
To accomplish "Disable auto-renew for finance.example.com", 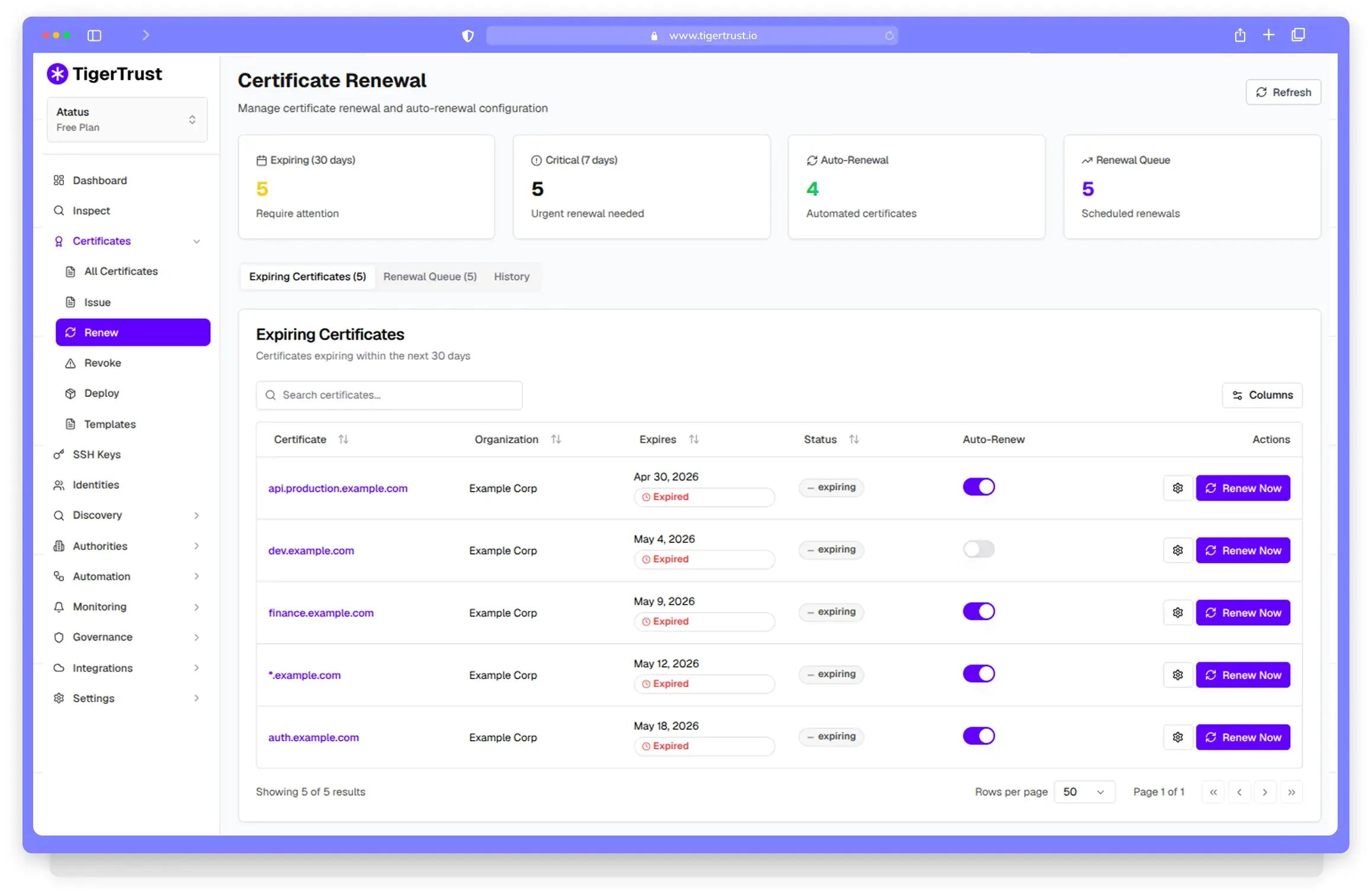I will [979, 611].
